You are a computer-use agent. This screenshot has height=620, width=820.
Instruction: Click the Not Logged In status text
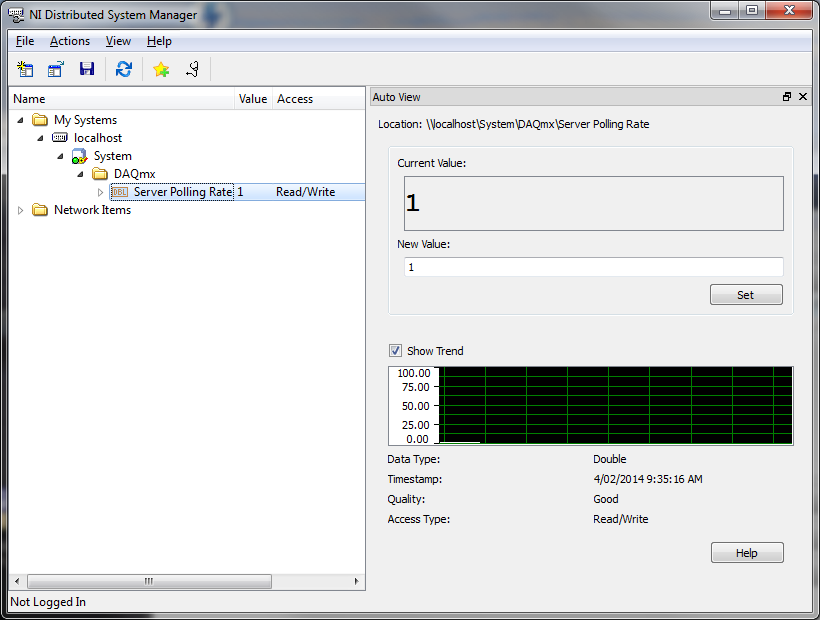[x=48, y=602]
